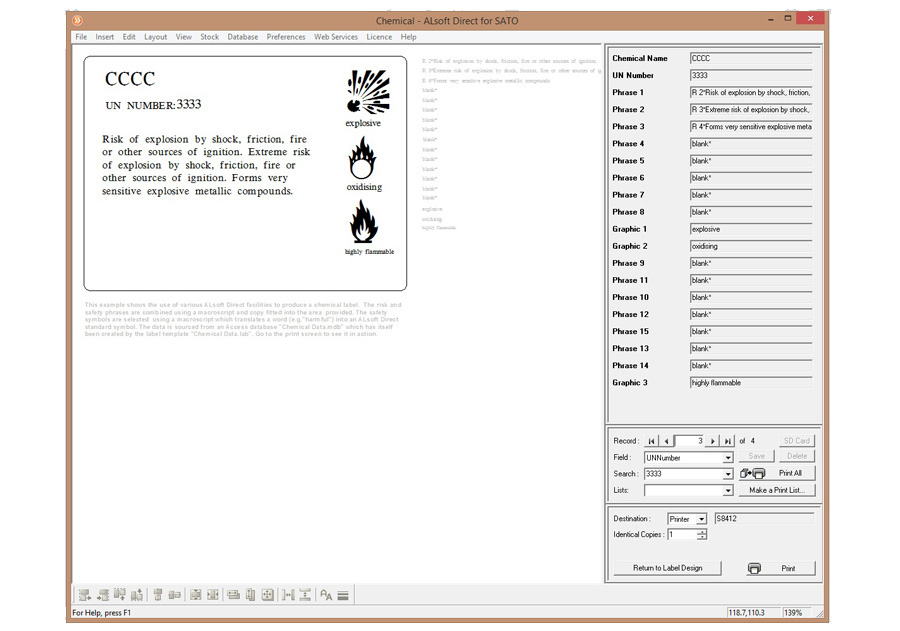Image resolution: width=900 pixels, height=631 pixels.
Task: Expand the Destination Printer dropdown
Action: [701, 519]
